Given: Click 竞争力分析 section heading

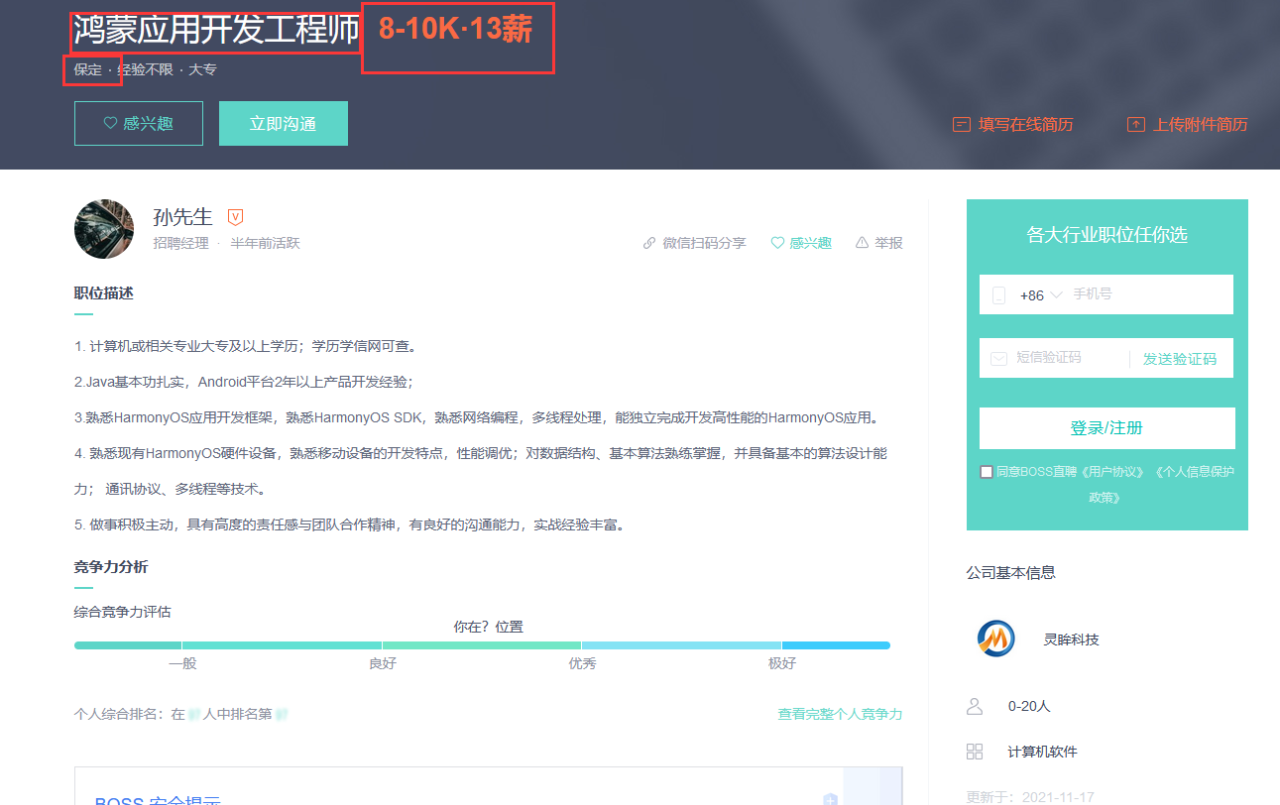Looking at the screenshot, I should tap(111, 567).
